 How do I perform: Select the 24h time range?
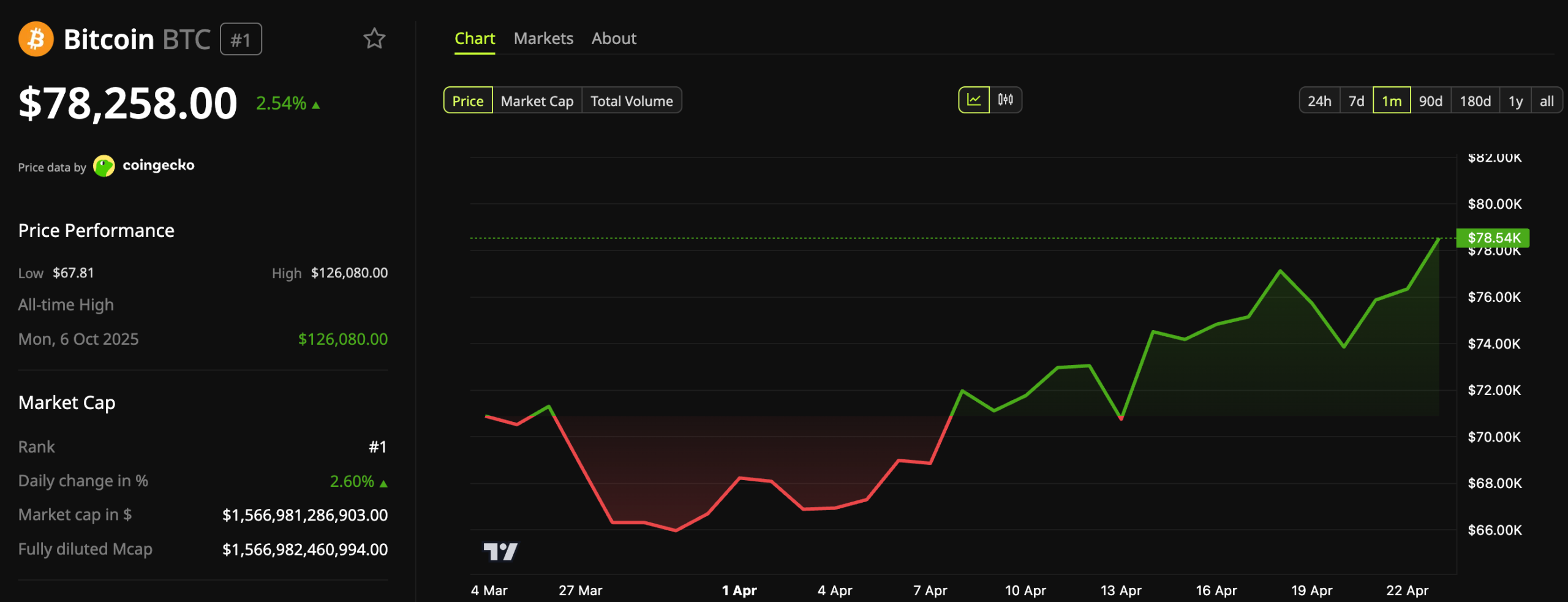pos(1318,100)
